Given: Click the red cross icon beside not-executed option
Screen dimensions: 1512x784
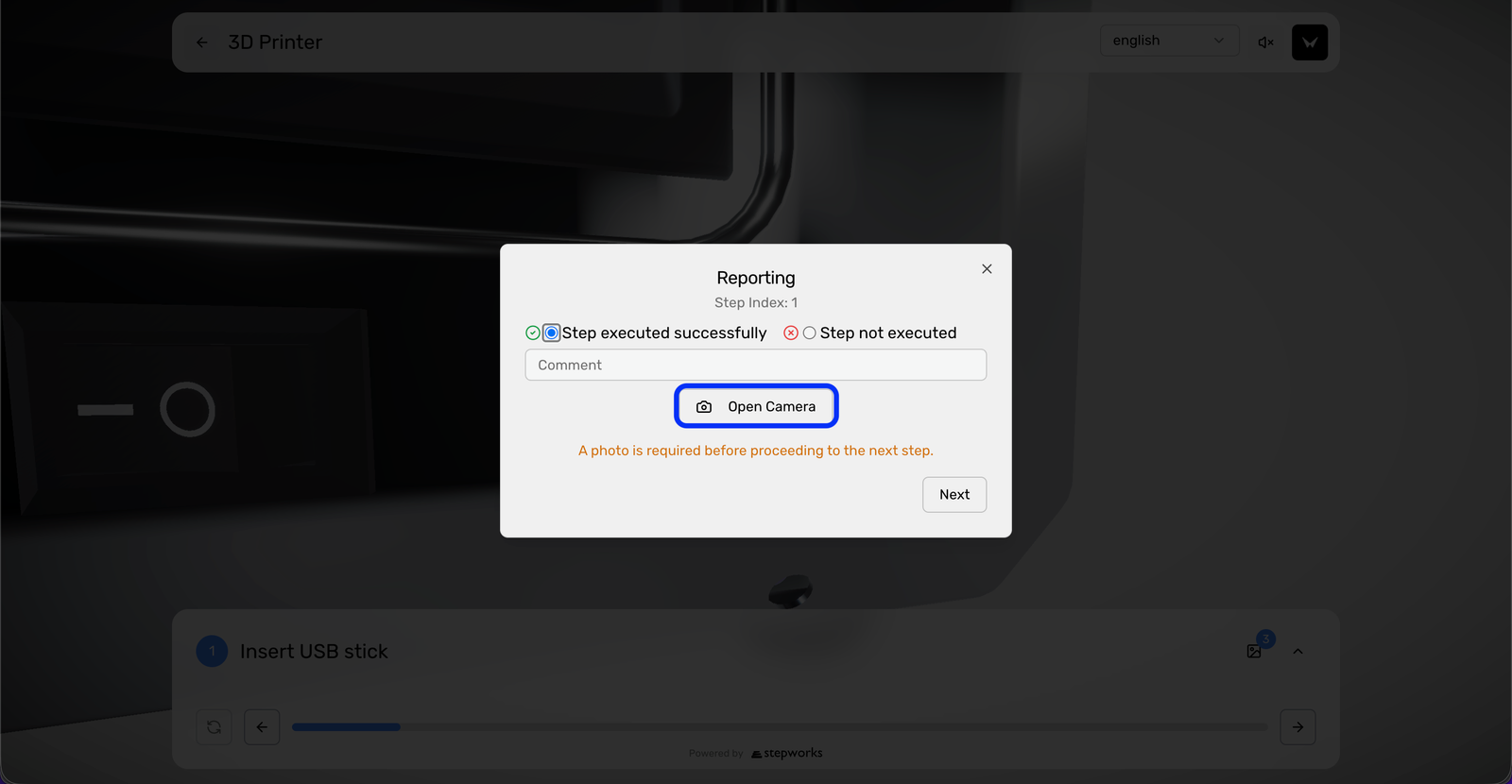Looking at the screenshot, I should click(x=791, y=332).
